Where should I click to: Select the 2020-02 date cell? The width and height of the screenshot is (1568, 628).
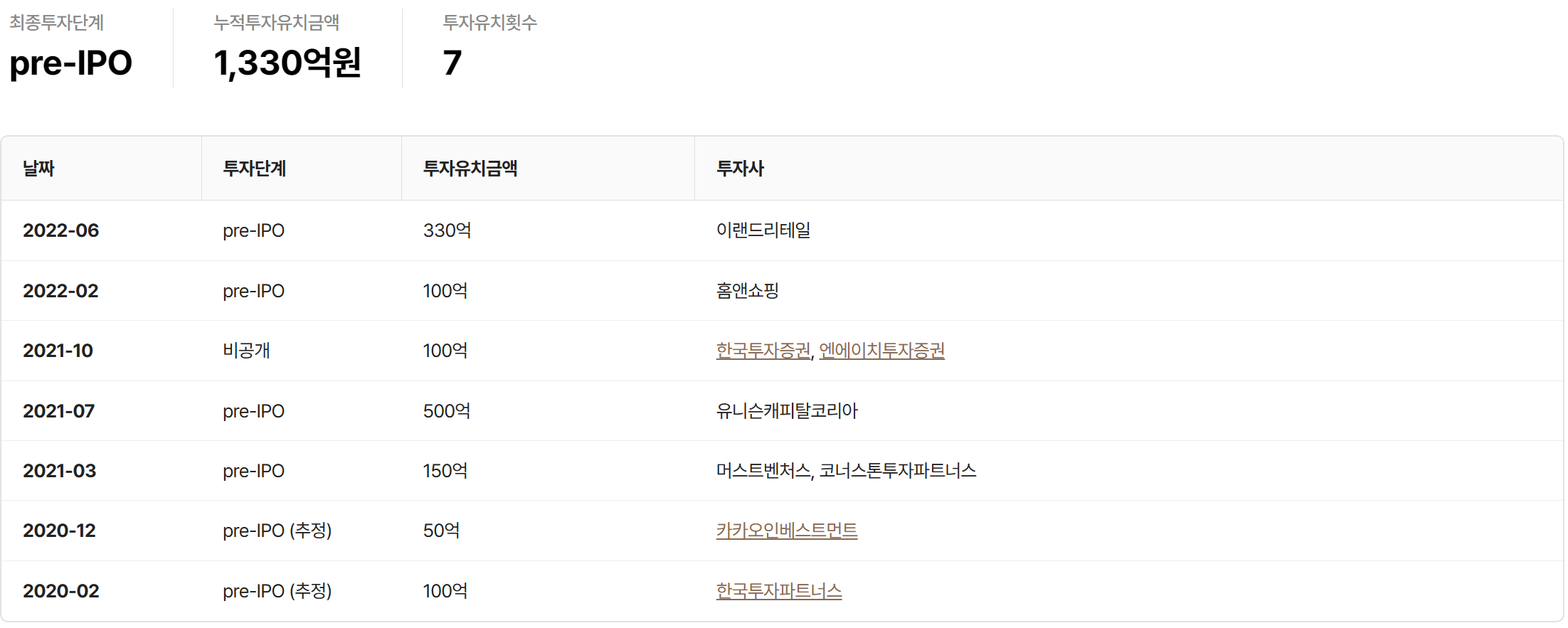(x=61, y=591)
